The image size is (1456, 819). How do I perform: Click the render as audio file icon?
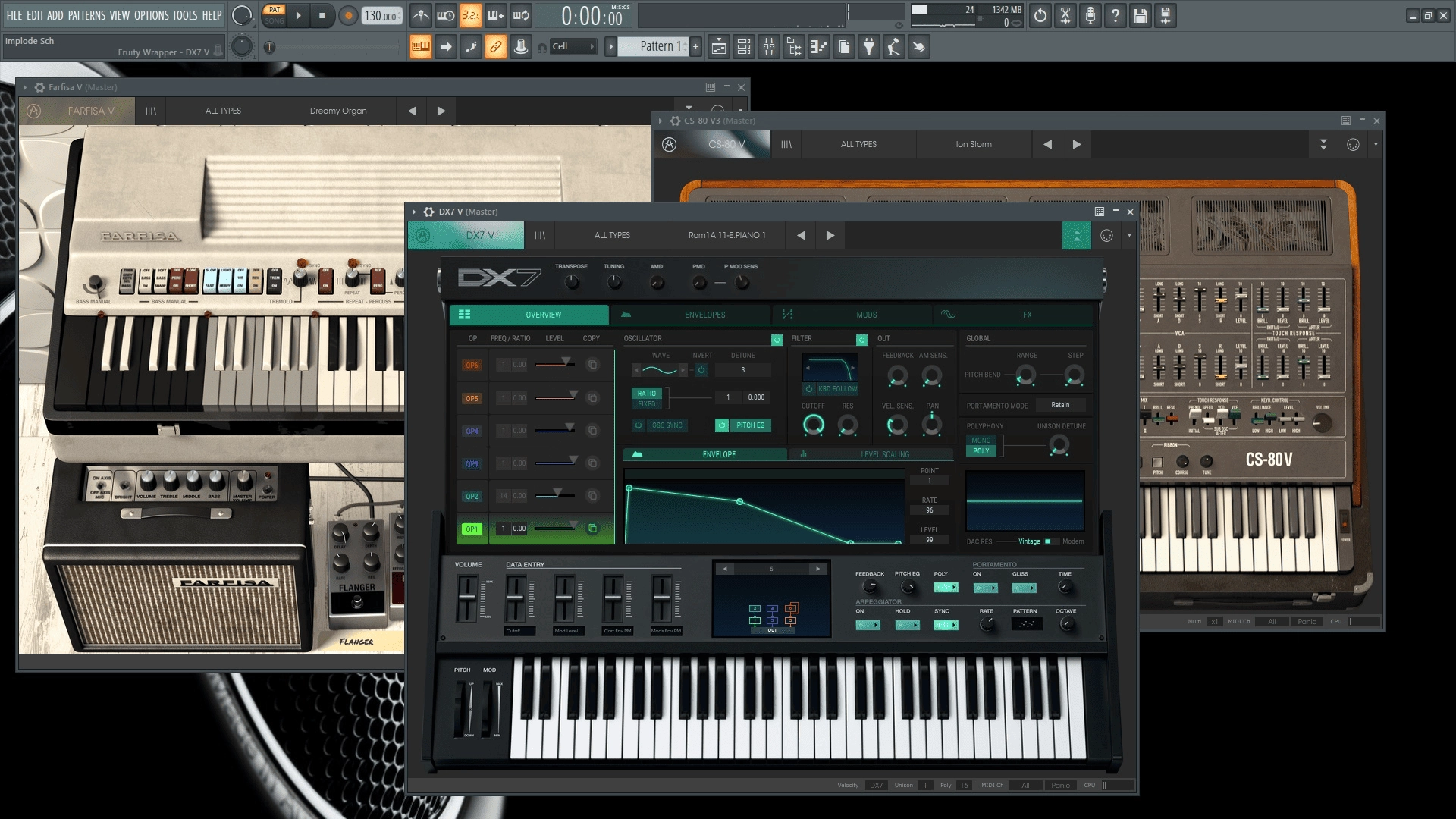pos(1166,15)
